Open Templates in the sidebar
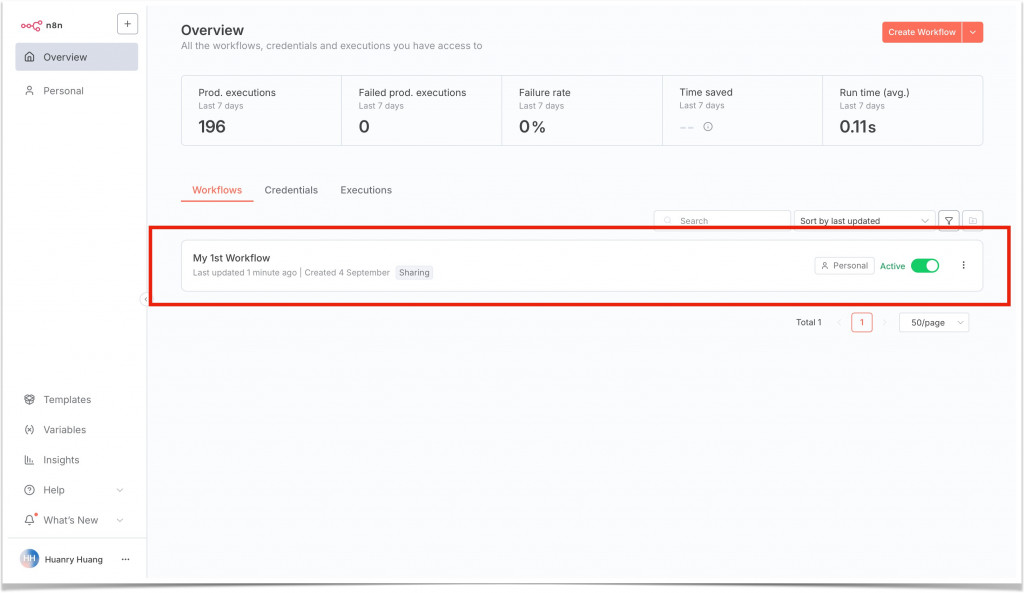This screenshot has width=1024, height=593. tap(67, 400)
